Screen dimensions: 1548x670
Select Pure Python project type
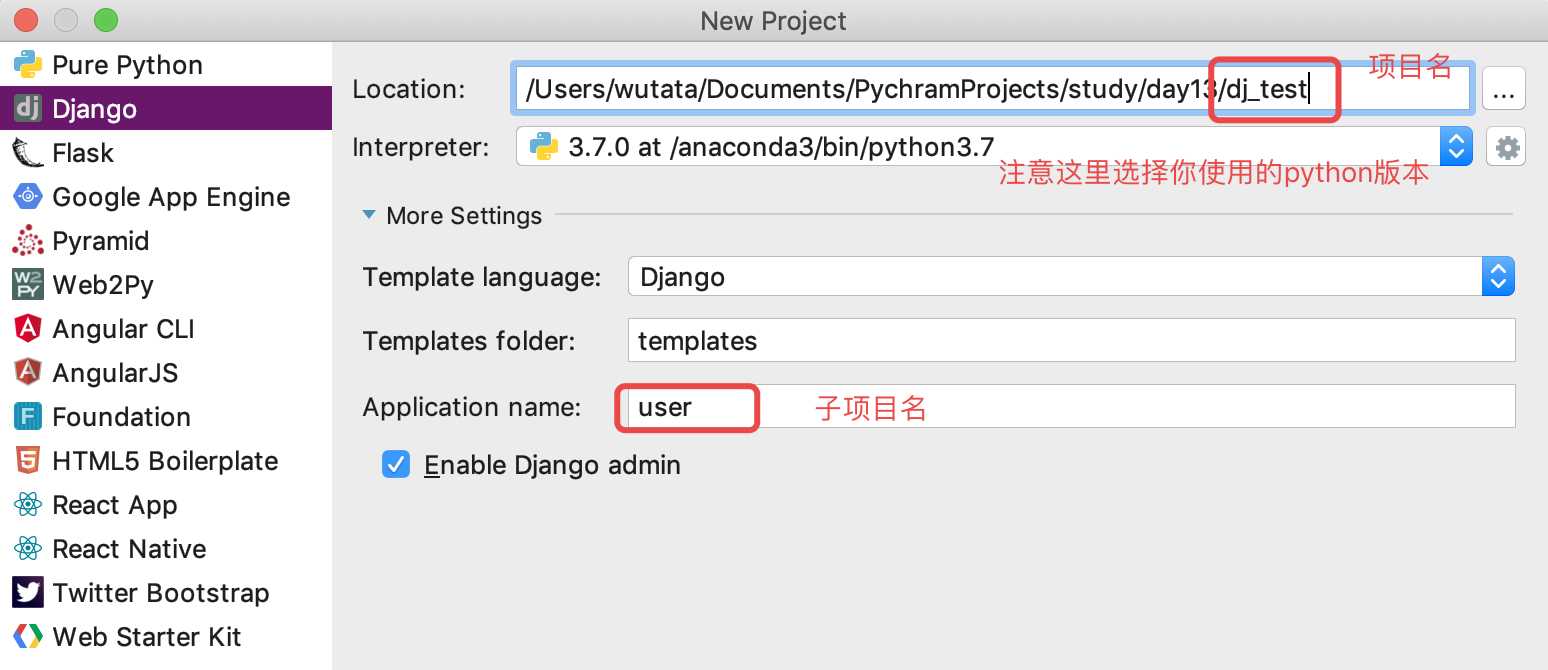127,65
